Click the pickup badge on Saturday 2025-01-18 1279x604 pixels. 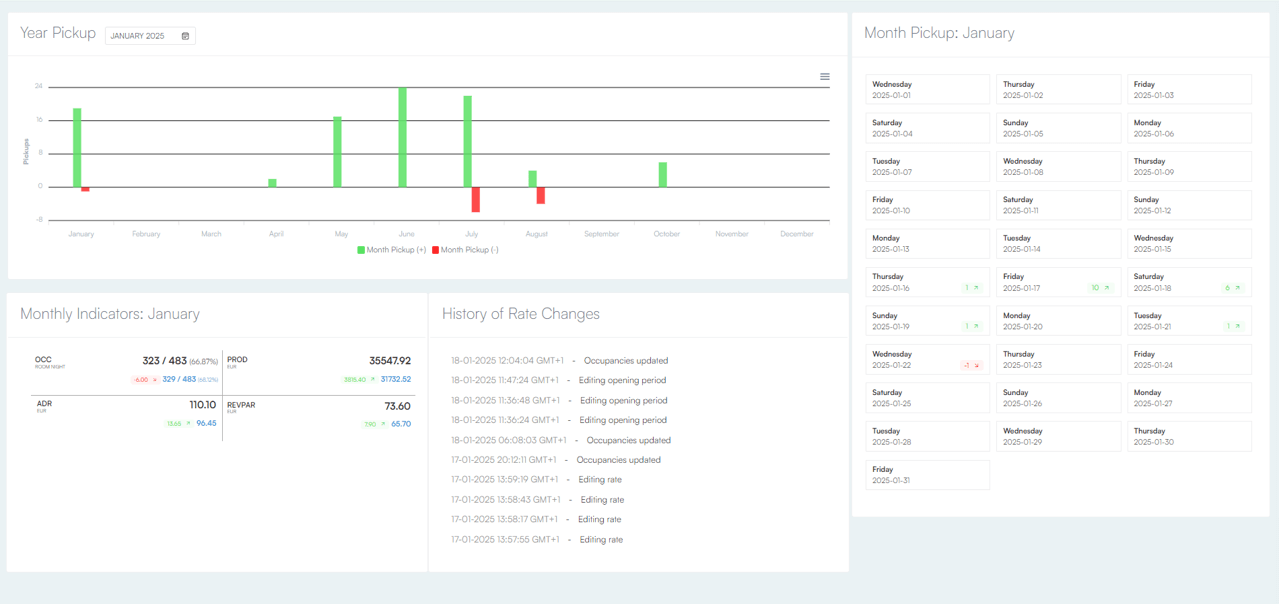(x=1232, y=288)
